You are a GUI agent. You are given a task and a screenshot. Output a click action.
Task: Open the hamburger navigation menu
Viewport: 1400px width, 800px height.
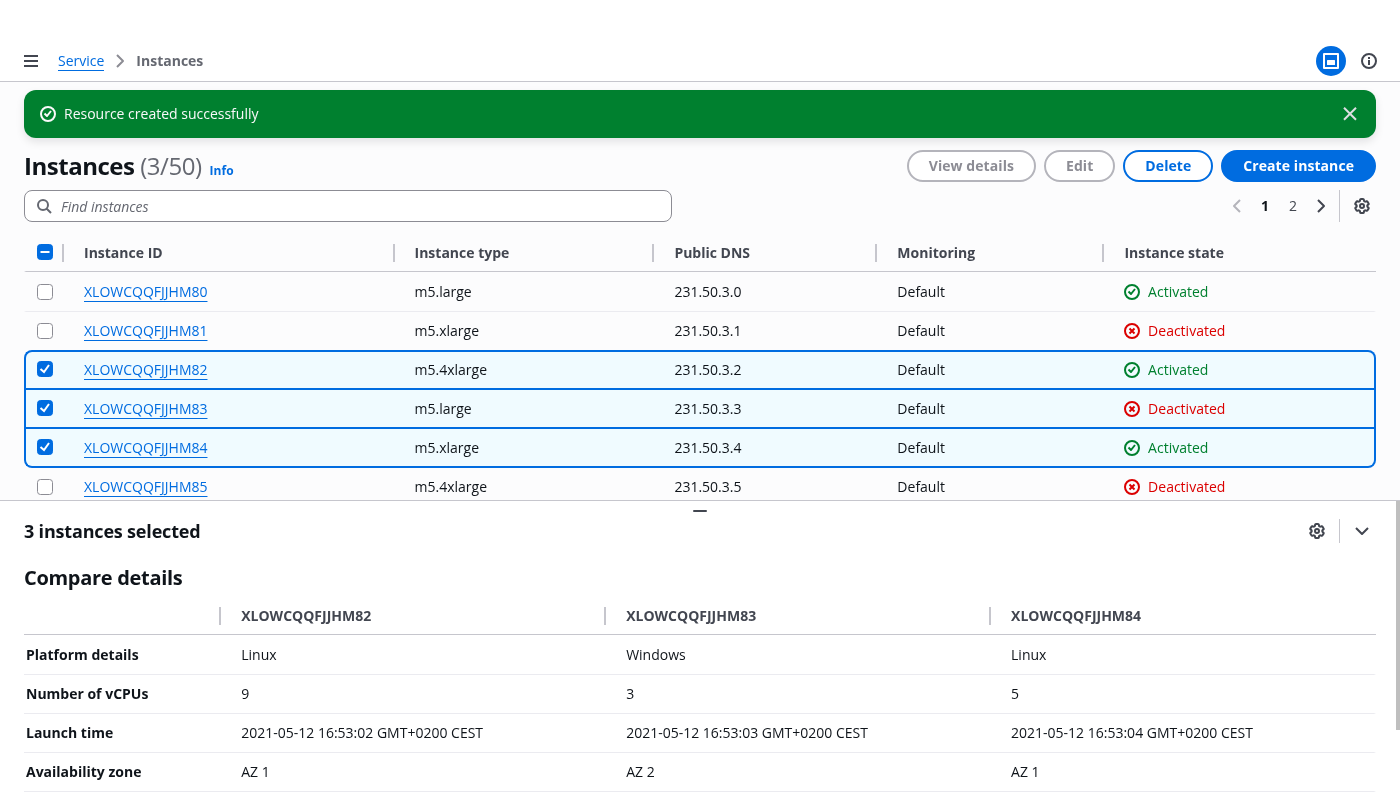point(31,61)
